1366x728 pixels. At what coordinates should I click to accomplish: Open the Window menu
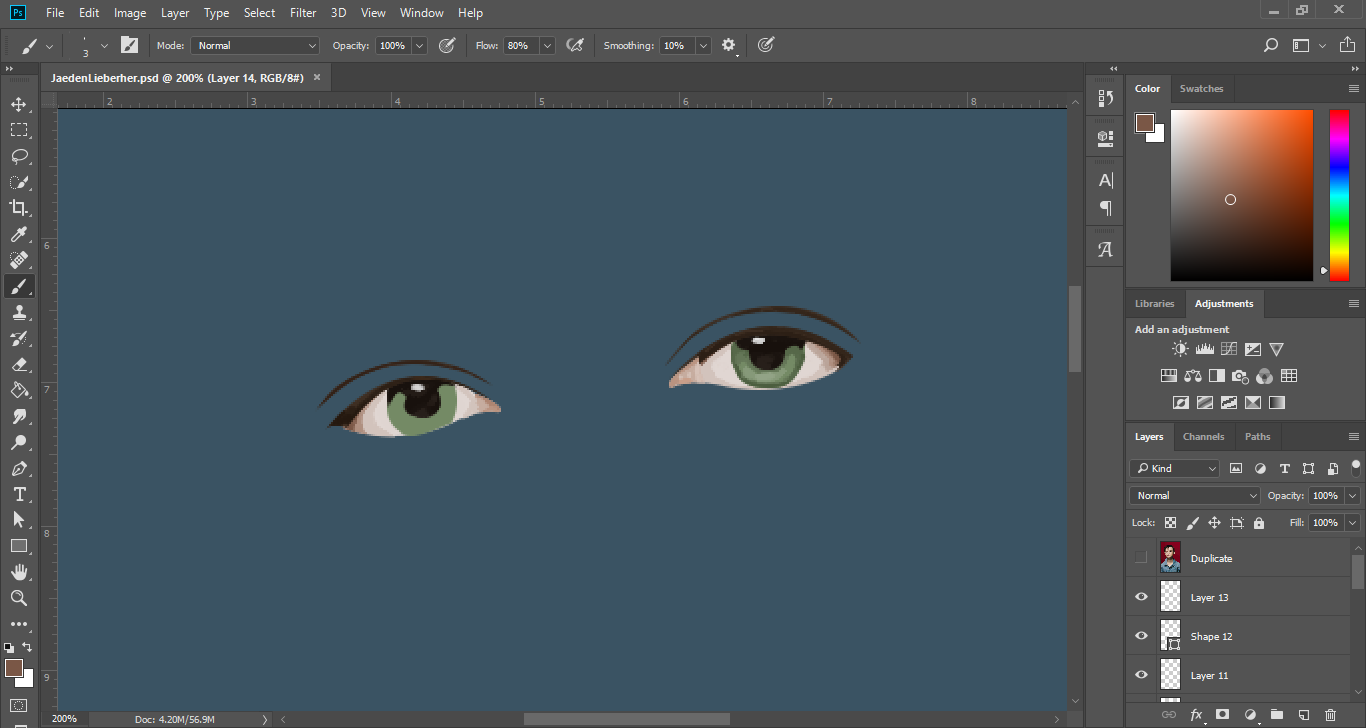(421, 13)
